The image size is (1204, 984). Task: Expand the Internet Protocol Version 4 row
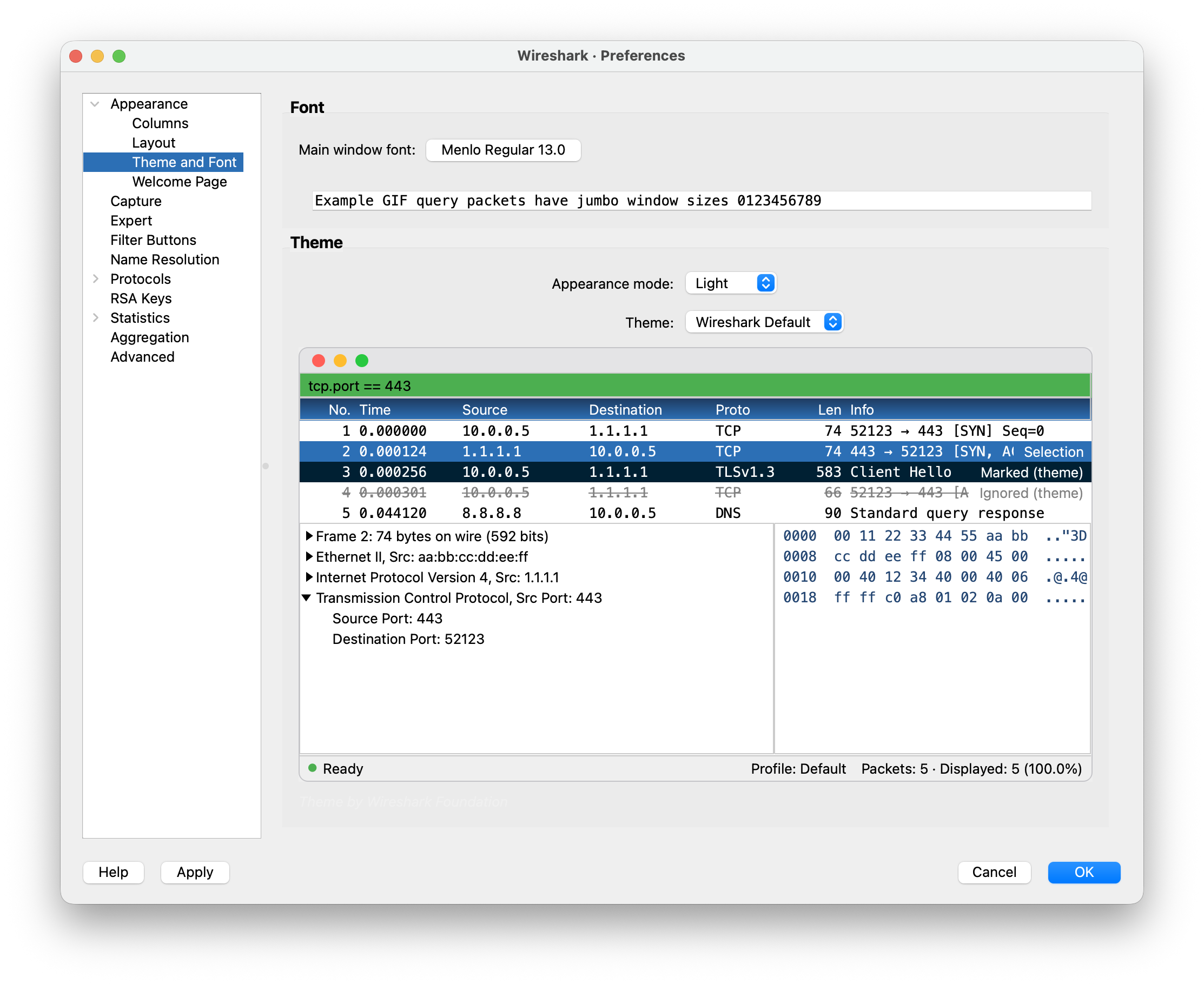tap(309, 577)
